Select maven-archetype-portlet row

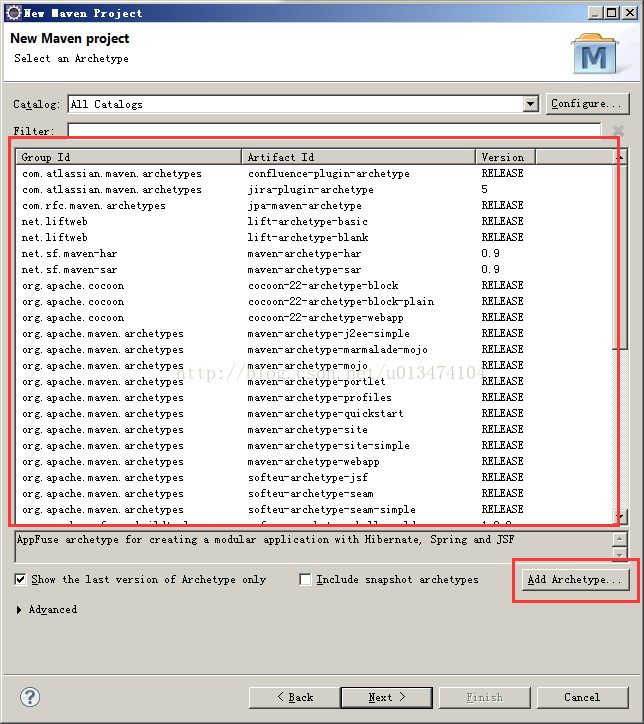[x=315, y=381]
